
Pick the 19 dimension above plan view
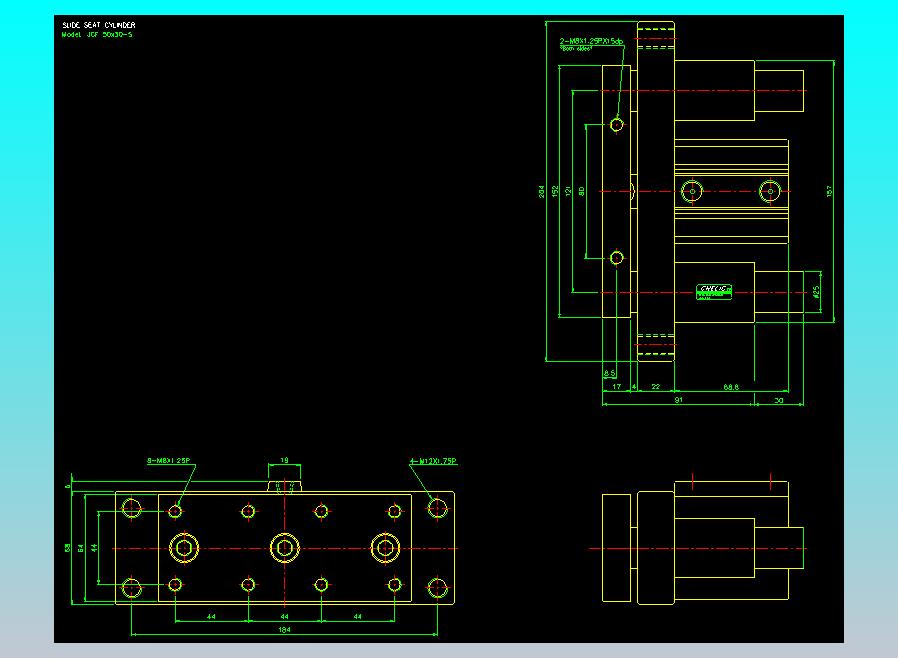(x=284, y=461)
